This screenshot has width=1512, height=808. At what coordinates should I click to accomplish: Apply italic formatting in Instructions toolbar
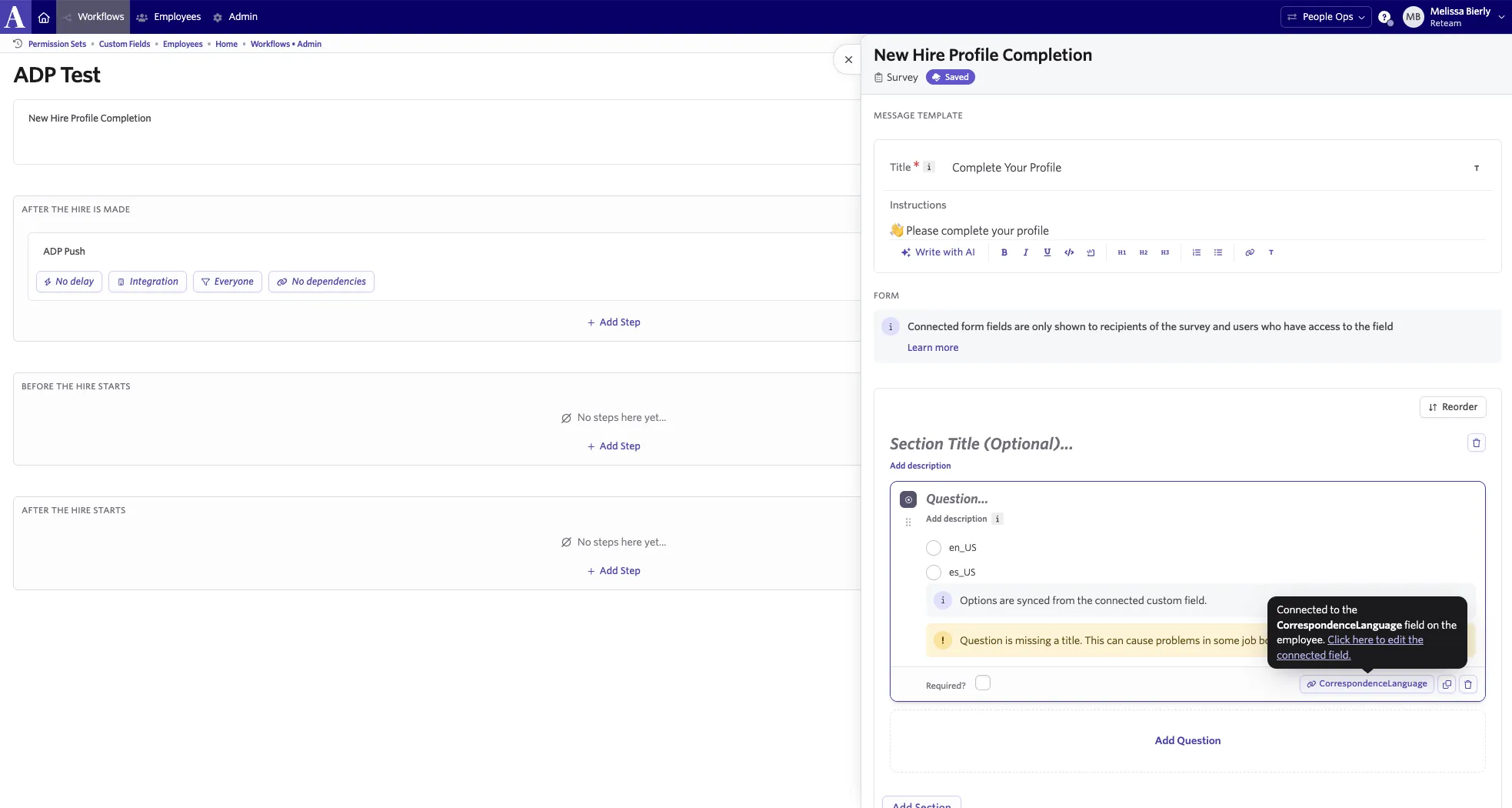(1025, 252)
